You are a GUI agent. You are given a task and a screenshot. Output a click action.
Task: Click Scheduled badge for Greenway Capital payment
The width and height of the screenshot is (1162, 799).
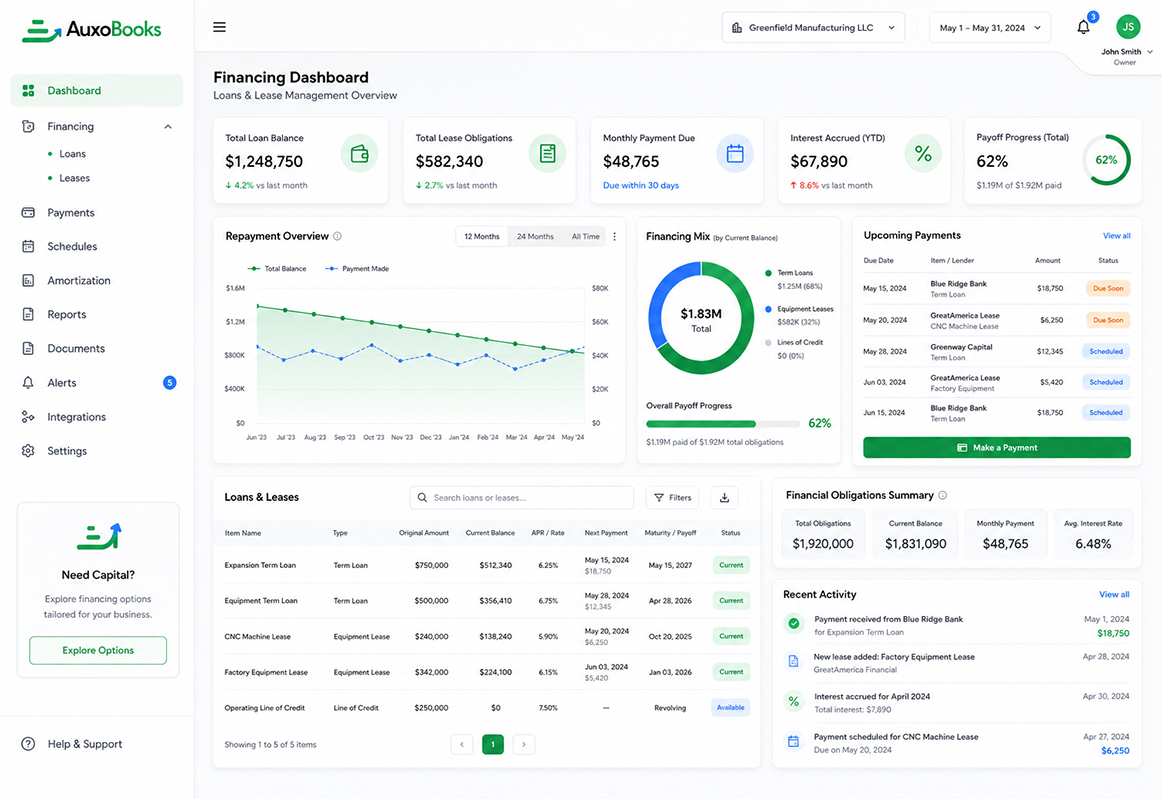tap(1106, 351)
